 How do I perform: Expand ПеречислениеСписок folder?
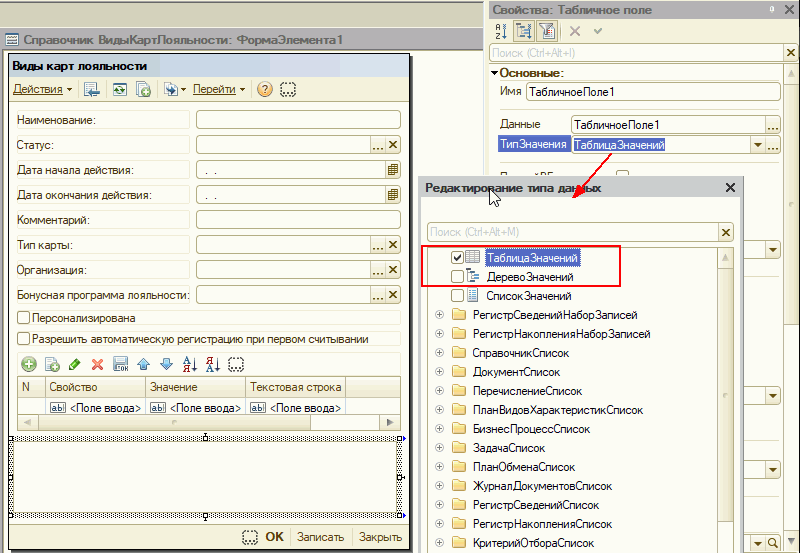tap(439, 391)
